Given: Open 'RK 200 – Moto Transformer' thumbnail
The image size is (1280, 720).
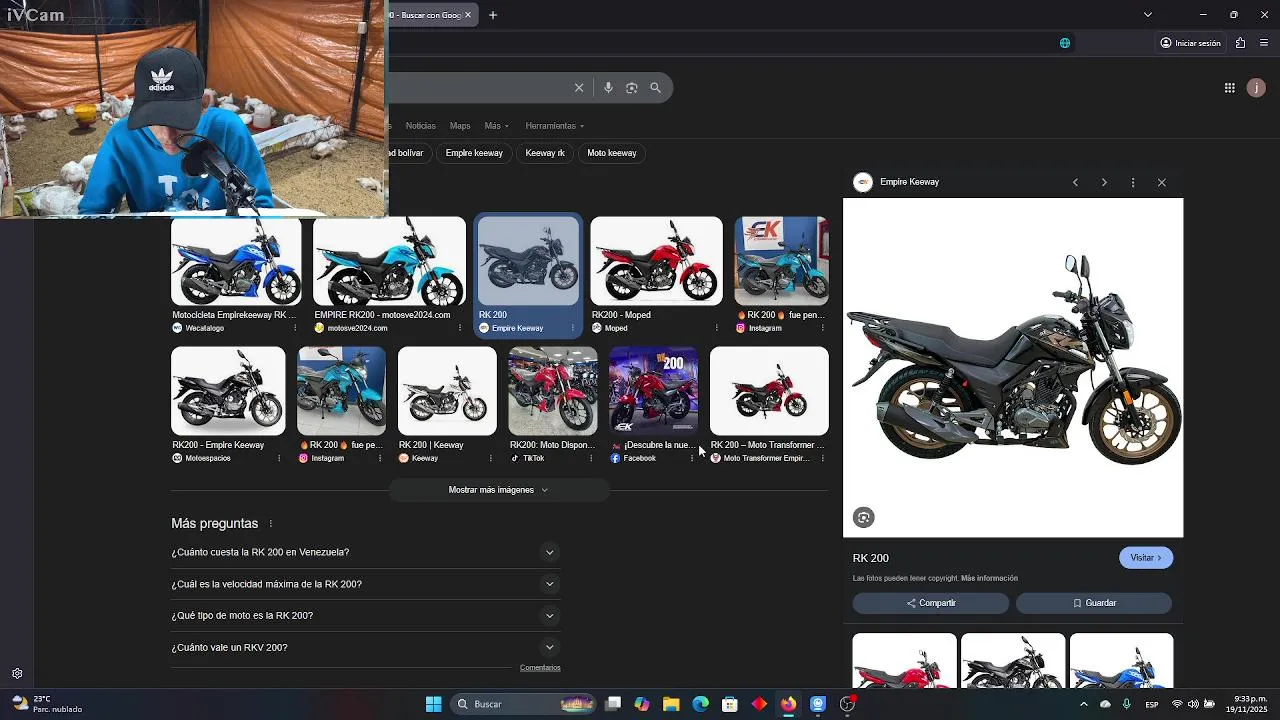Looking at the screenshot, I should pos(769,391).
